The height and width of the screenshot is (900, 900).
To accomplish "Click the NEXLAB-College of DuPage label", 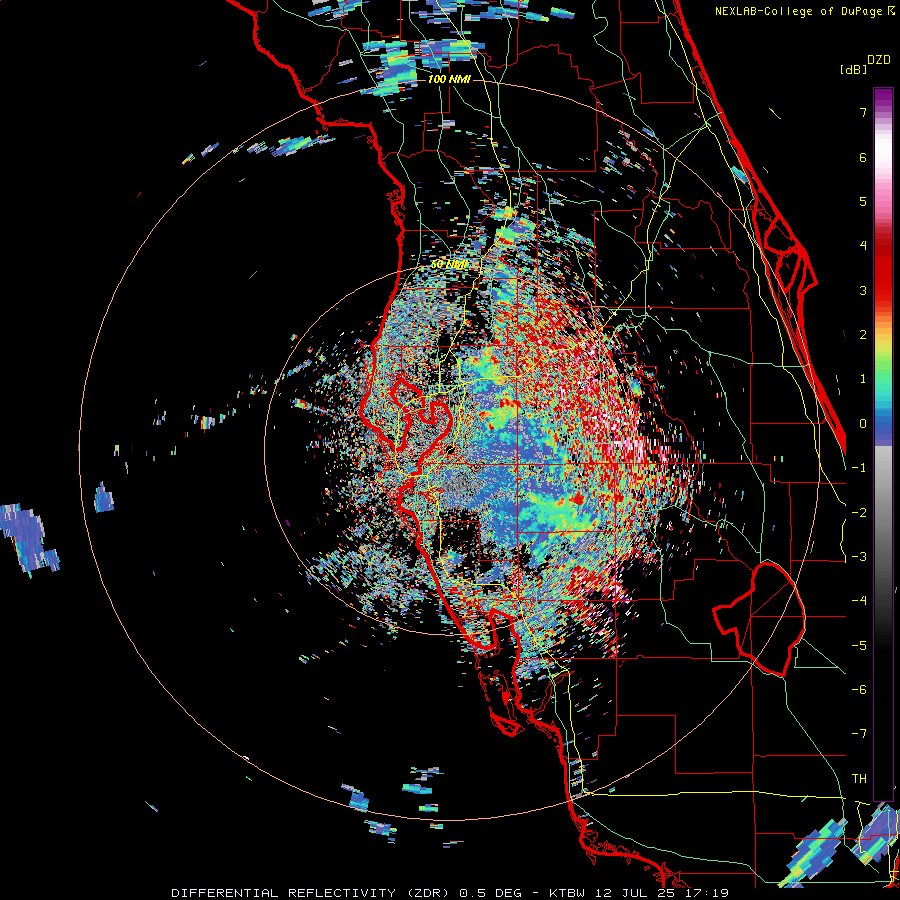I will click(805, 11).
